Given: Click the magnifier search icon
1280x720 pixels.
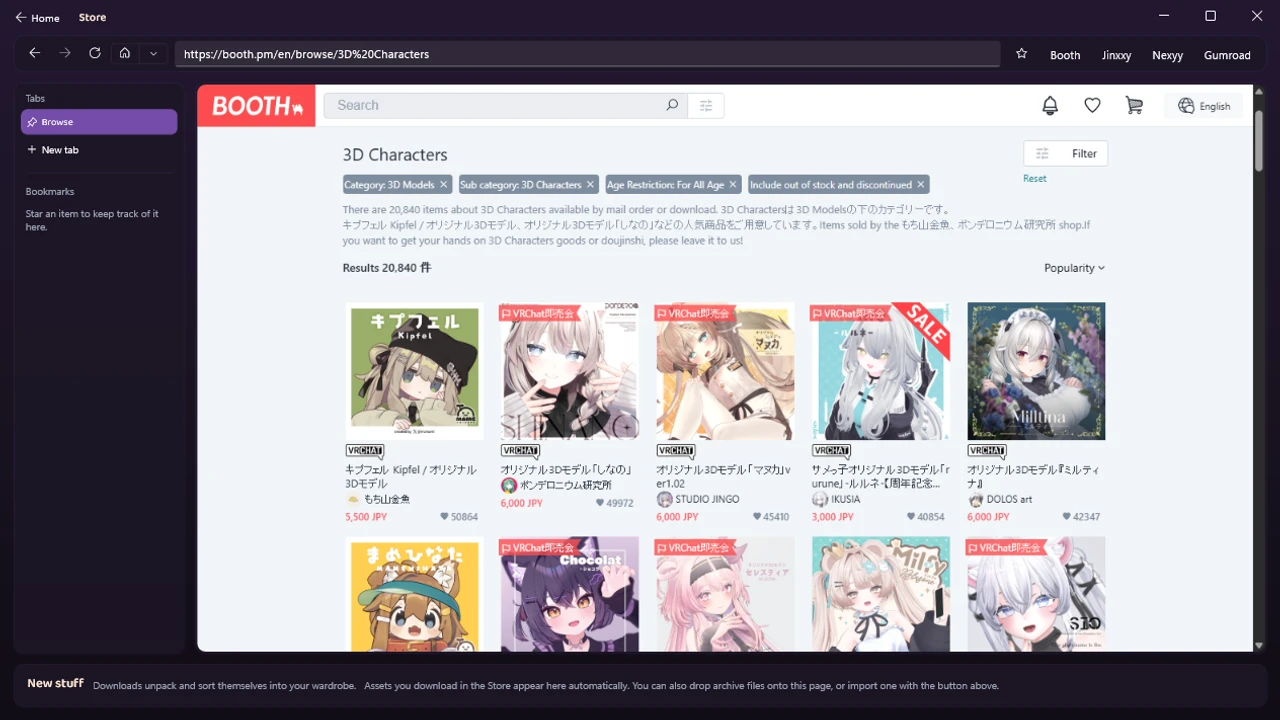Looking at the screenshot, I should (672, 105).
